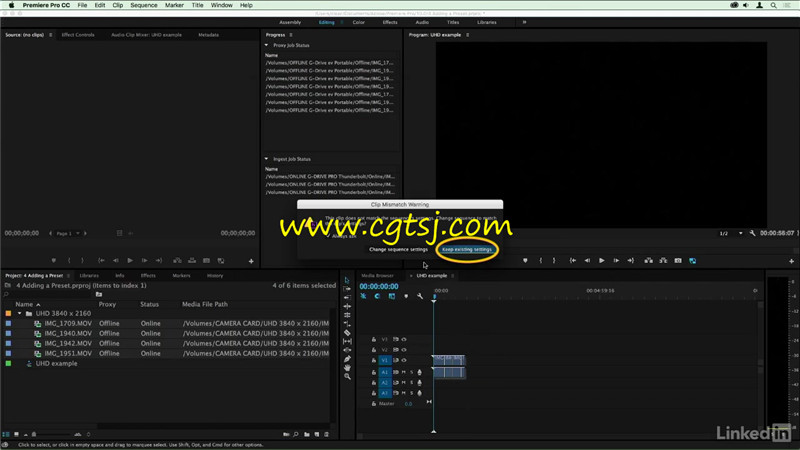The width and height of the screenshot is (800, 450).
Task: Open timeline display settings wrench
Action: click(419, 296)
